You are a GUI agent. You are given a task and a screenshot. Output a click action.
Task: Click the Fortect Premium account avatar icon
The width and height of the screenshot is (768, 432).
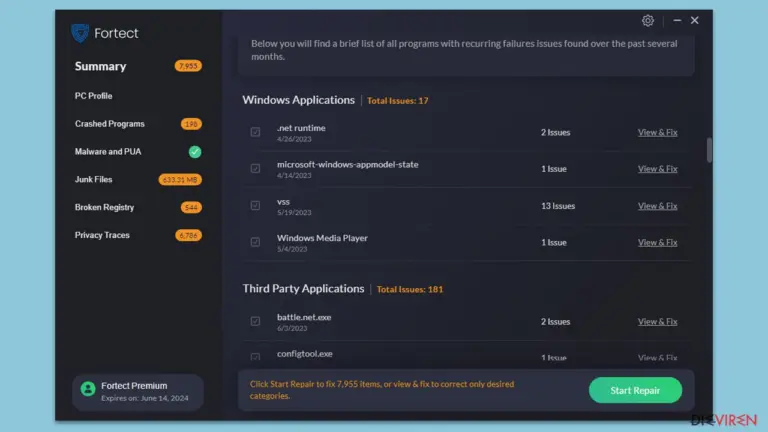tap(88, 389)
